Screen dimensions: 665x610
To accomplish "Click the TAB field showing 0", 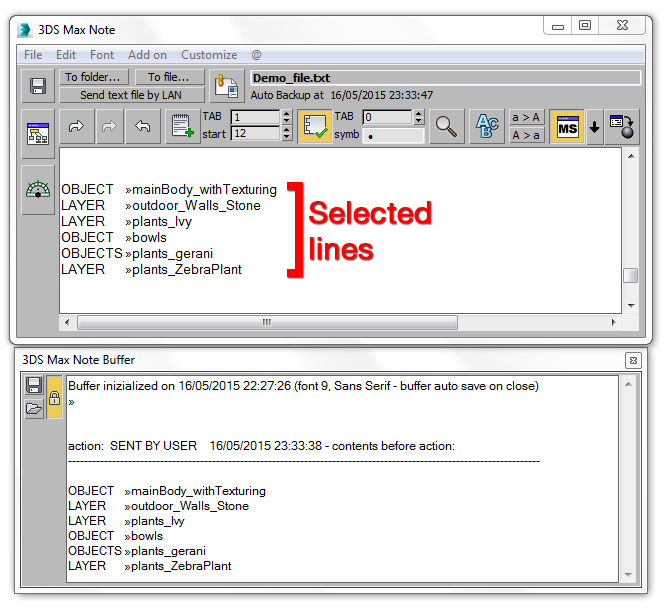I will tap(388, 117).
